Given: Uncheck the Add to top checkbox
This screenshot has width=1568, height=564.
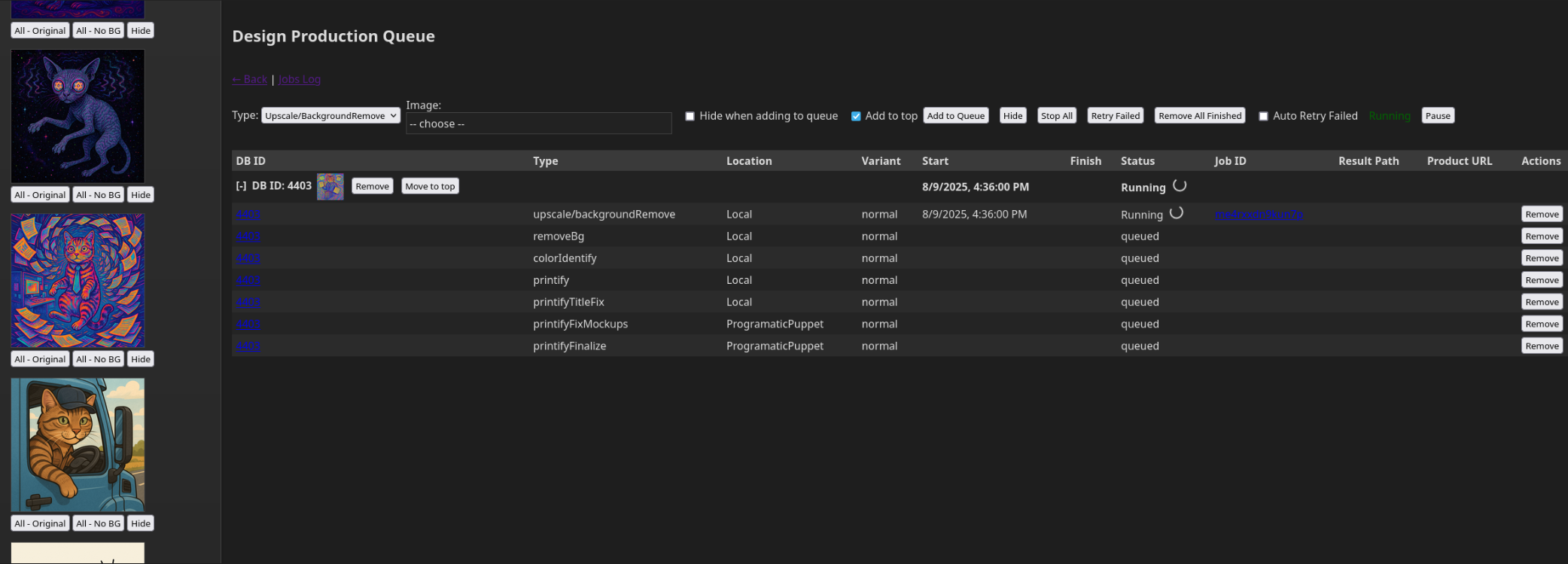Looking at the screenshot, I should click(856, 116).
